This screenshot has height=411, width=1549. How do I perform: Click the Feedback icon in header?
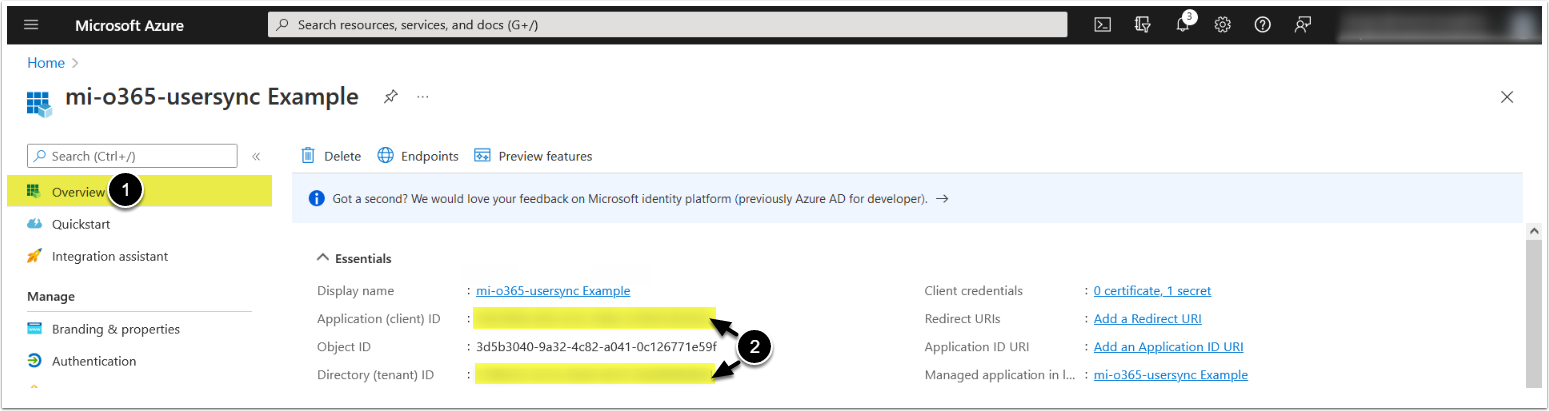click(1302, 25)
